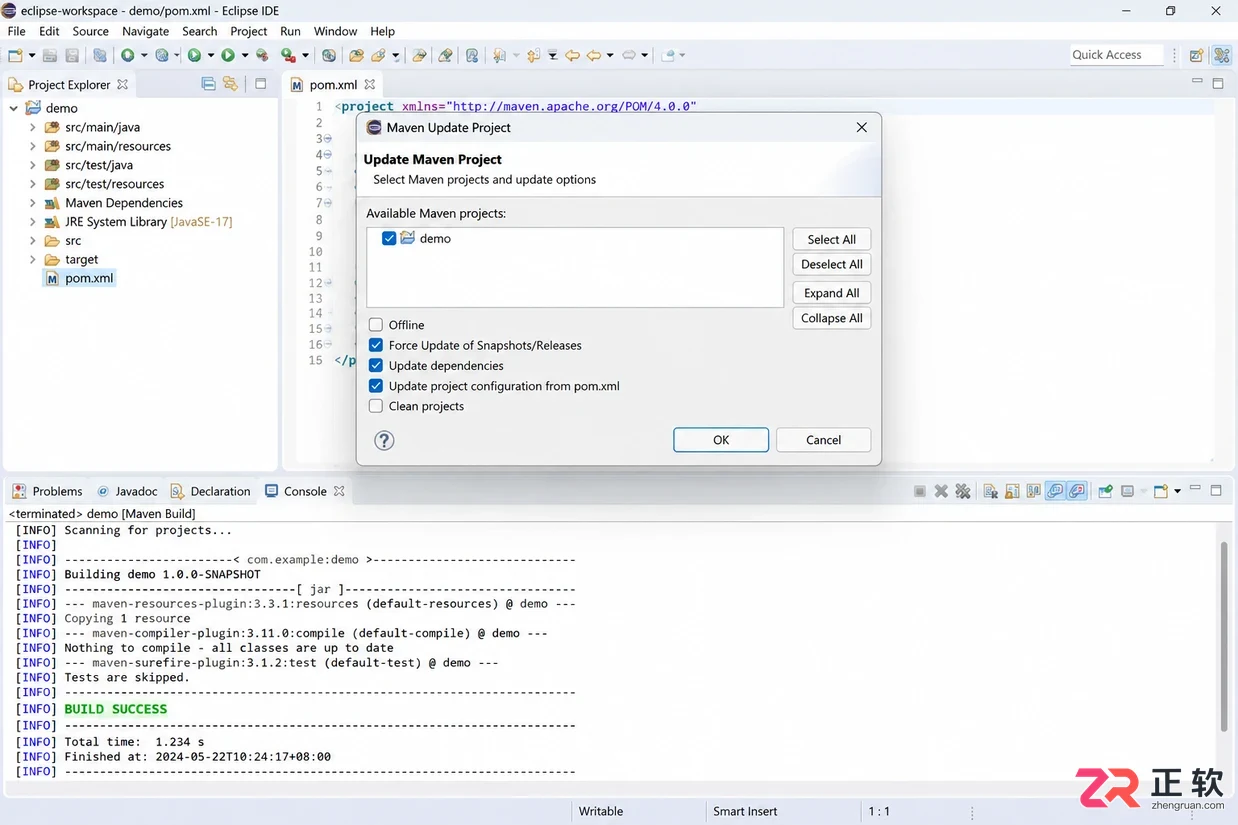Click the Save All toolbar icon
This screenshot has height=825, width=1238.
[72, 56]
